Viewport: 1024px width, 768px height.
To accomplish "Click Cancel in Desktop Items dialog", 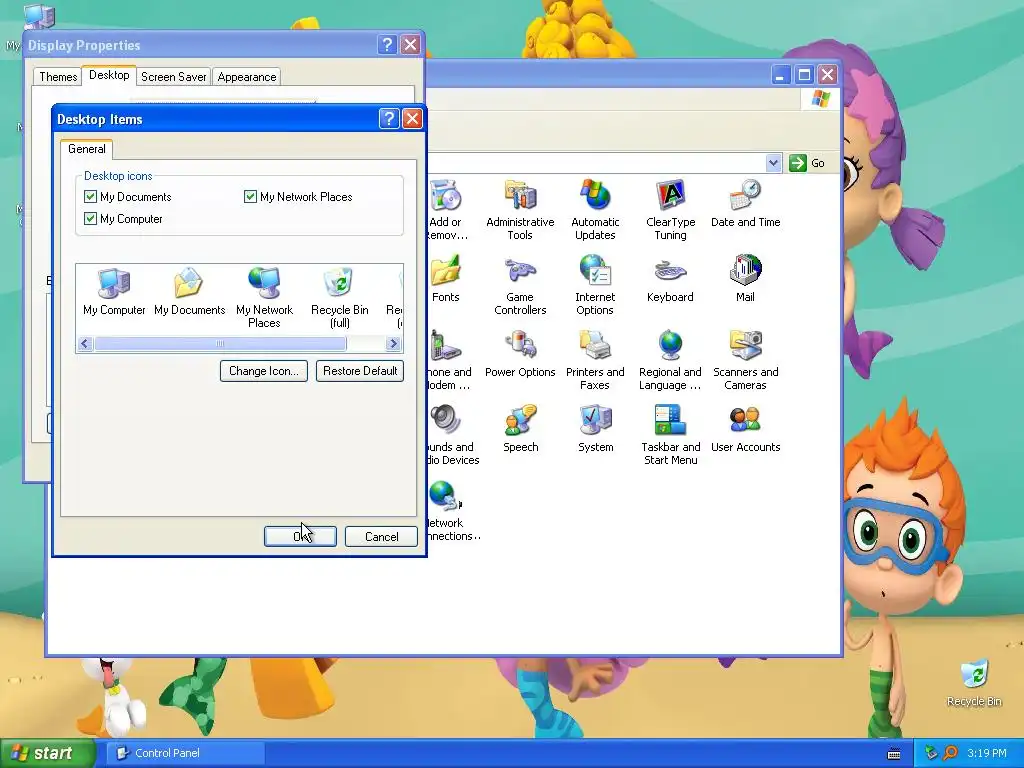I will coord(381,536).
